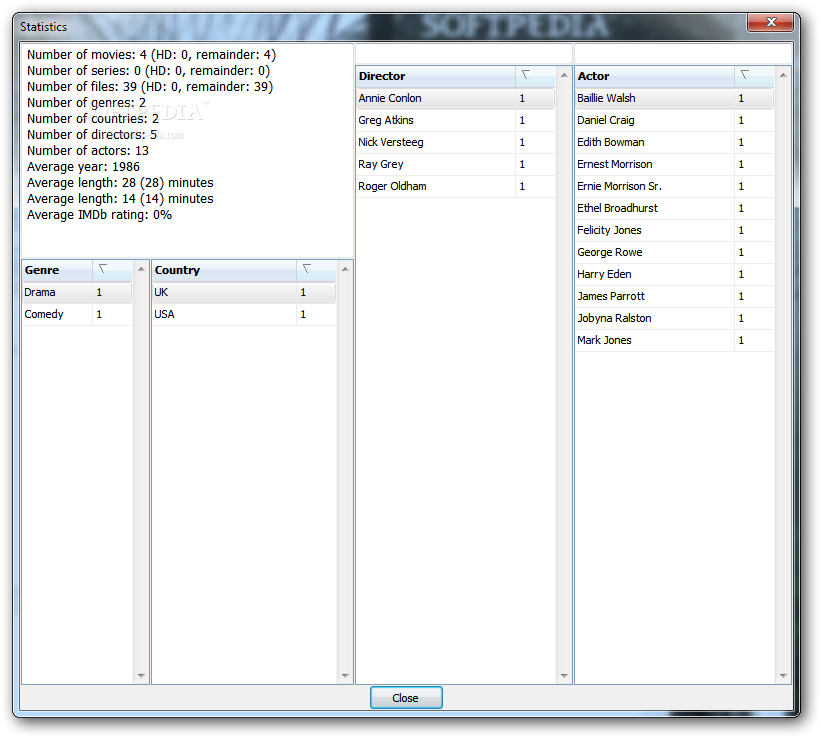821x738 pixels.
Task: Sort Genre table by the count column icon
Action: click(112, 270)
